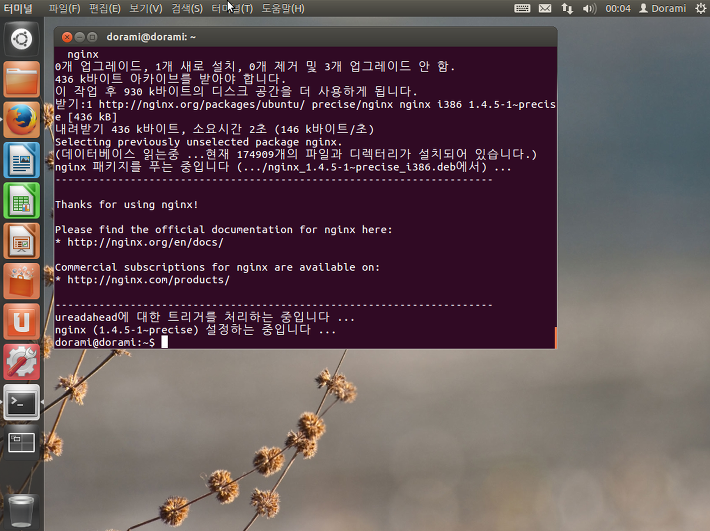Open LibreOffice Calc spreadsheet

[x=21, y=200]
